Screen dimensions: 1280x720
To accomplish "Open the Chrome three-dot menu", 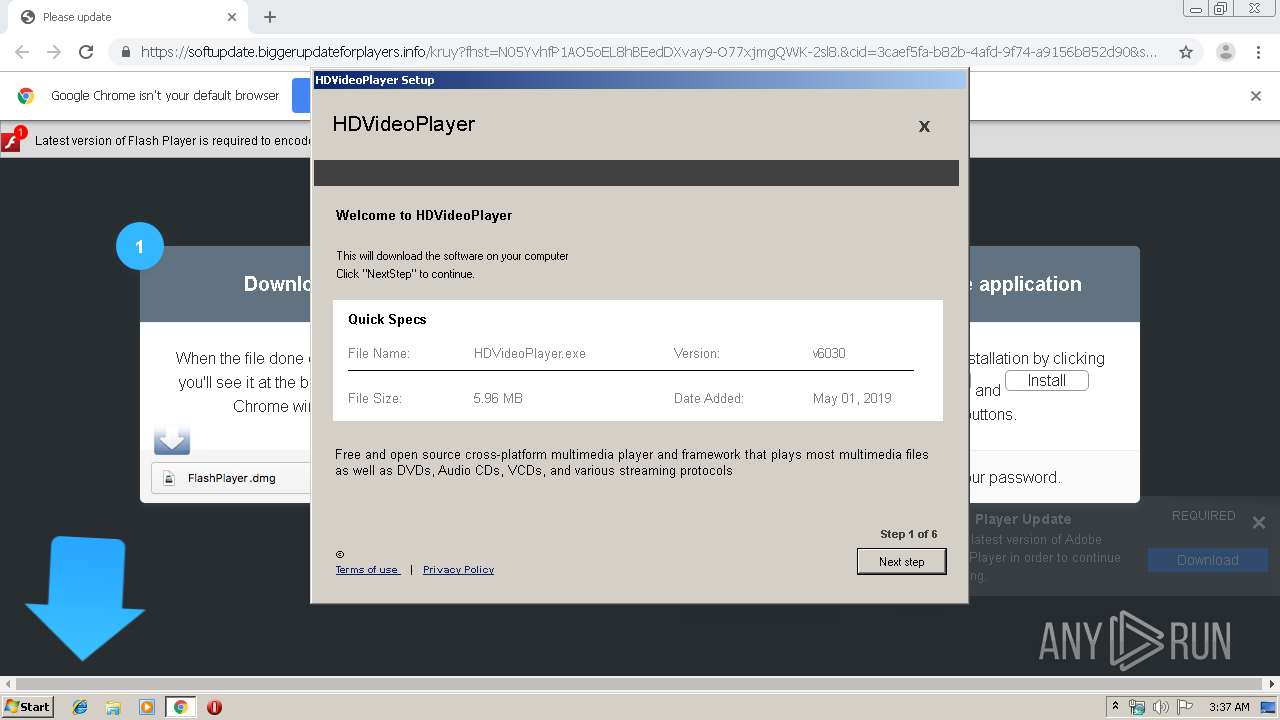I will (x=1258, y=52).
